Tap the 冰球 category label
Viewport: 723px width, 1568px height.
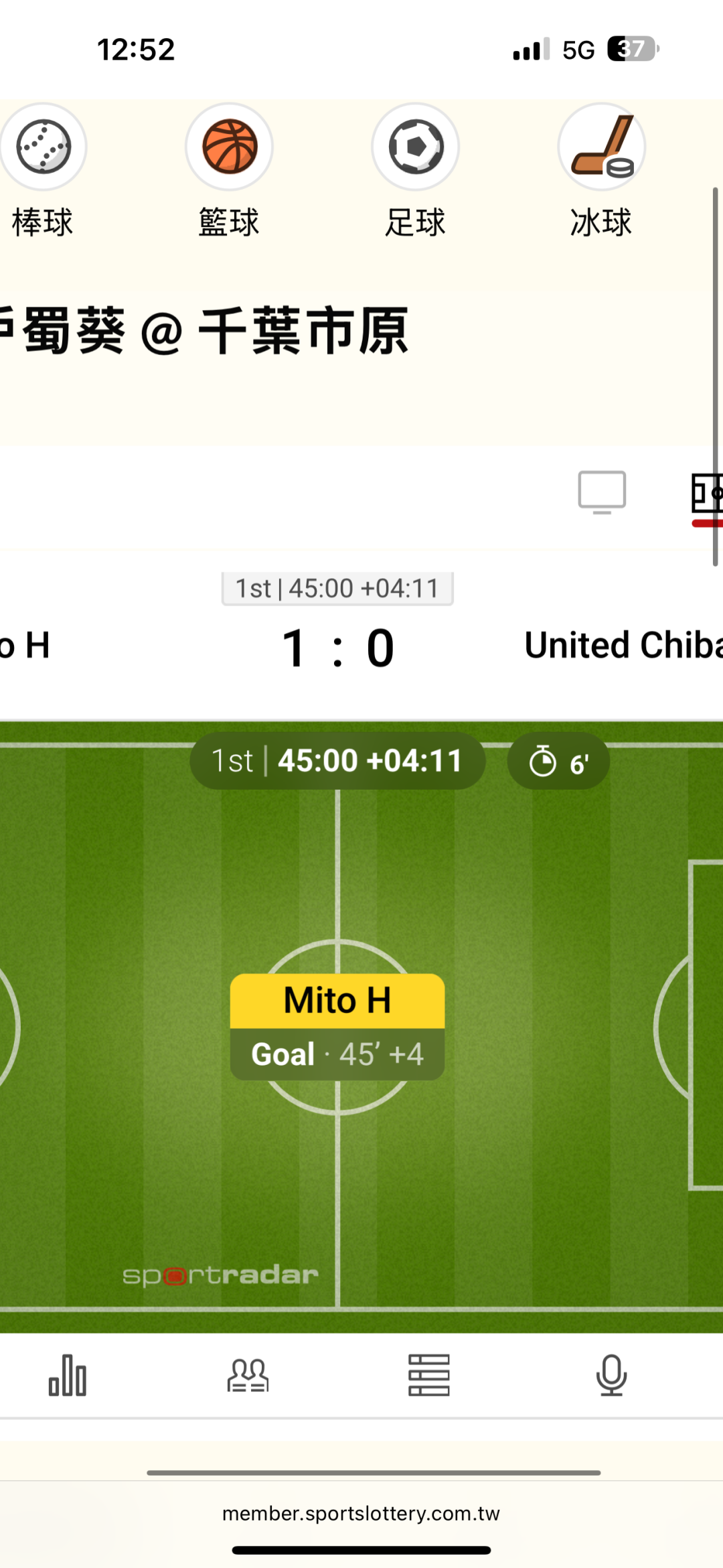click(601, 222)
